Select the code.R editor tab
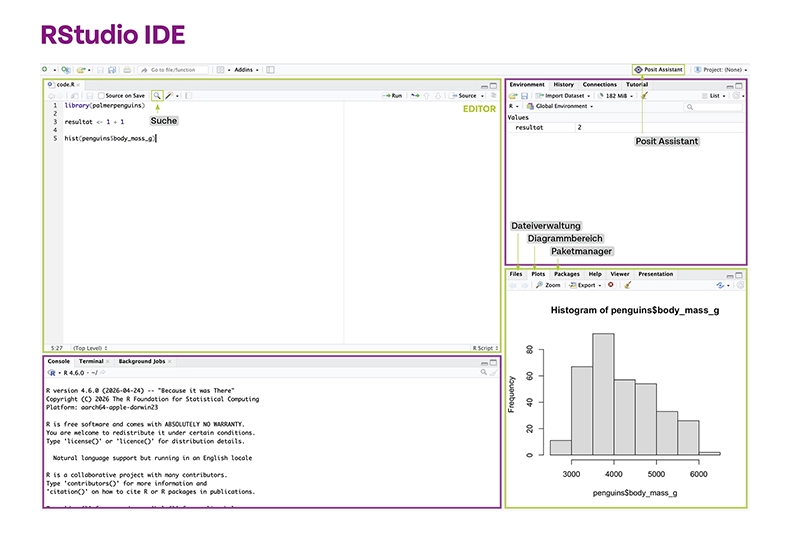 click(65, 85)
